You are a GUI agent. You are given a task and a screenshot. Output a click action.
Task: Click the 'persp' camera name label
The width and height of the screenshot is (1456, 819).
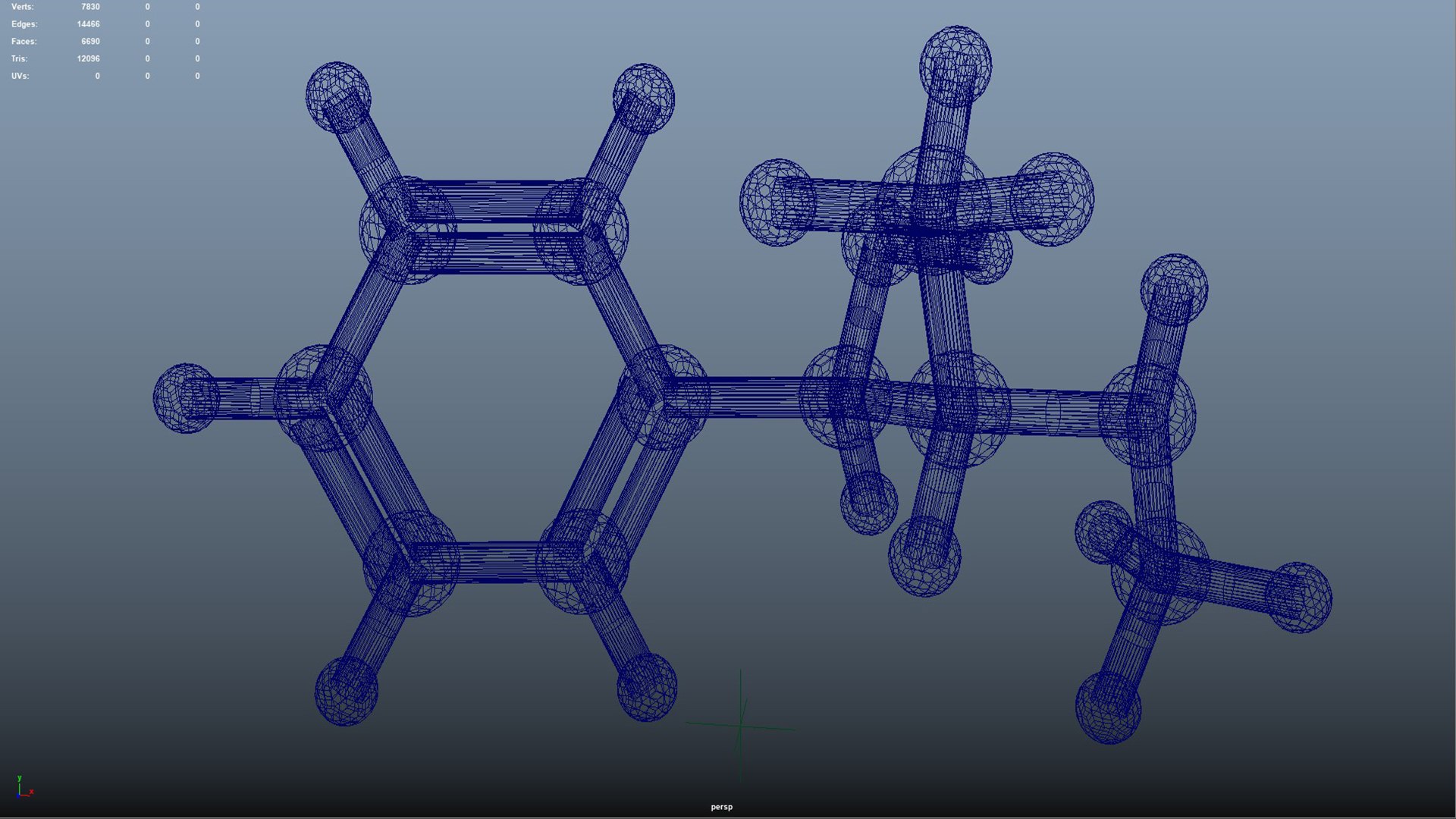point(721,807)
